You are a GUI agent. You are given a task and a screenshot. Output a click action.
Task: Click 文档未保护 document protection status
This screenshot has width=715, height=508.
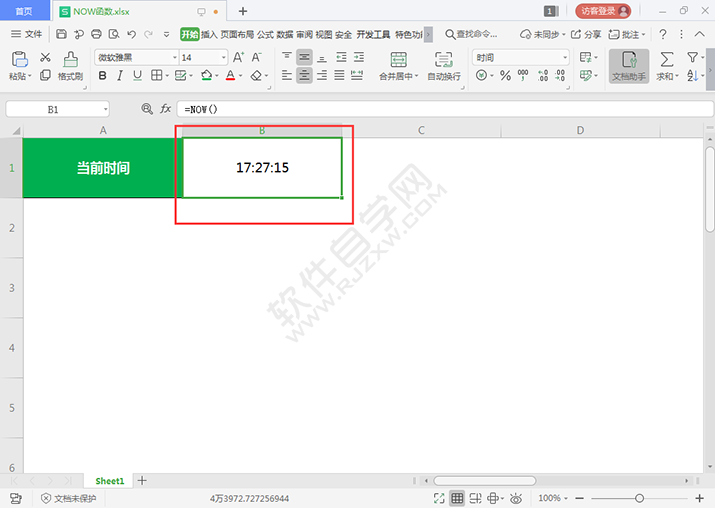pyautogui.click(x=69, y=498)
